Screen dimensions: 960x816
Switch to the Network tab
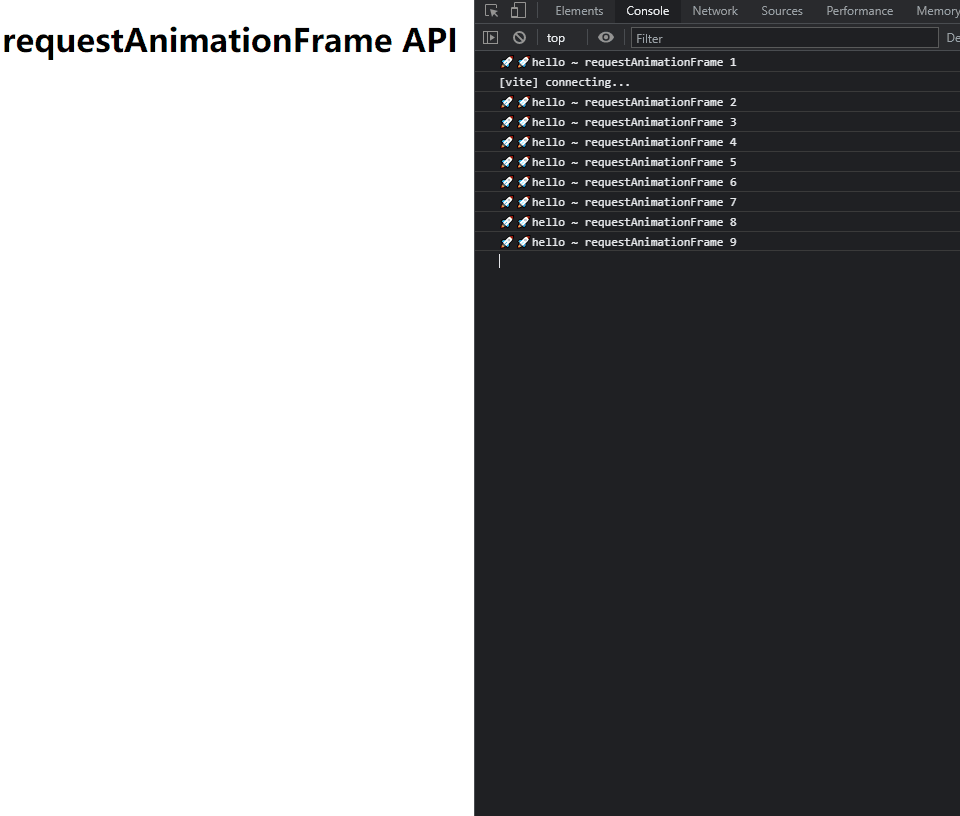714,11
